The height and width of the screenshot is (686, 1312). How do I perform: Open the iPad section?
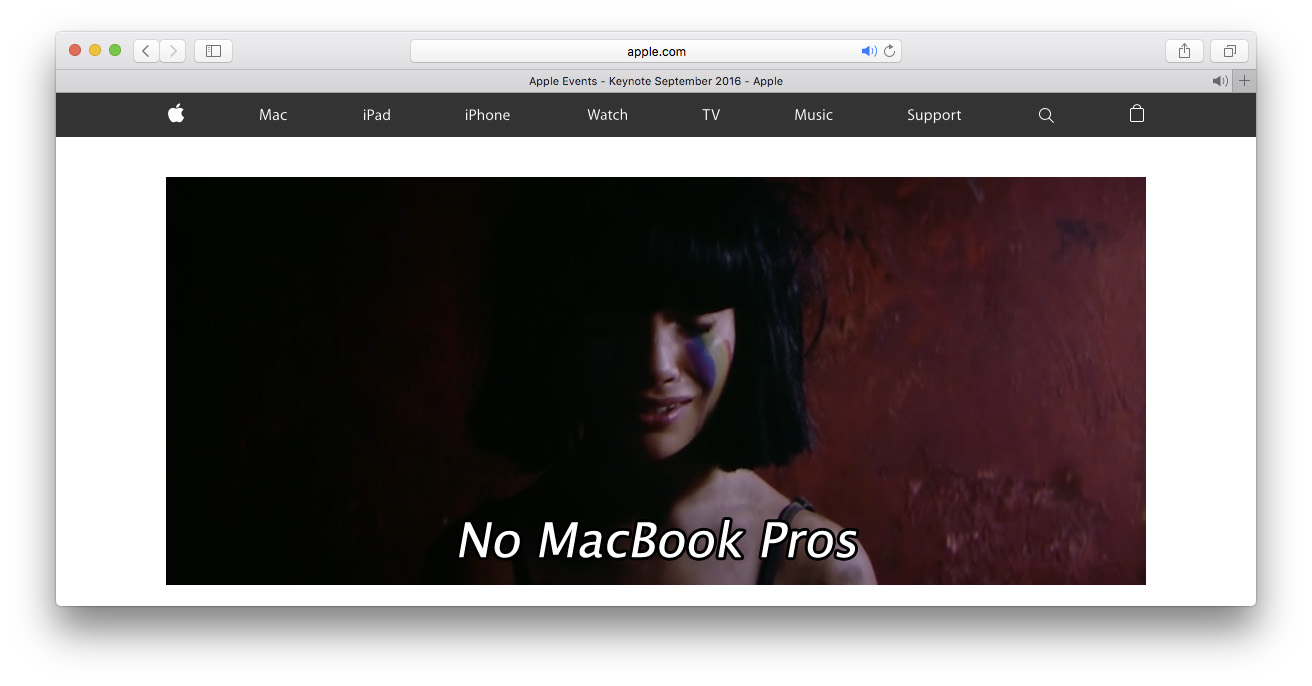(x=376, y=115)
